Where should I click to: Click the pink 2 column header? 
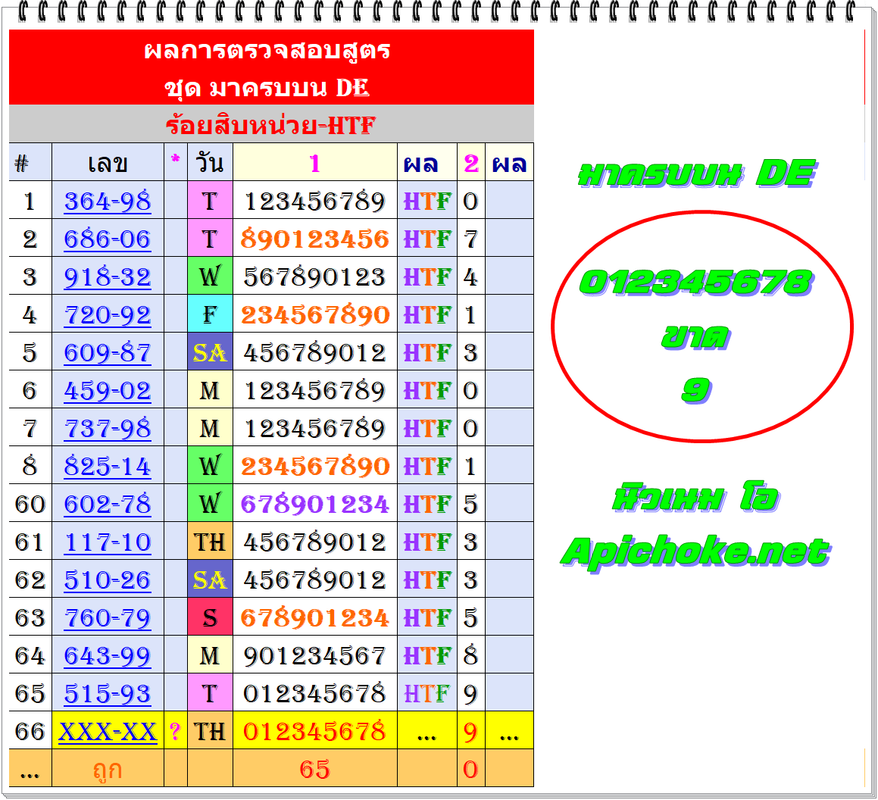471,163
